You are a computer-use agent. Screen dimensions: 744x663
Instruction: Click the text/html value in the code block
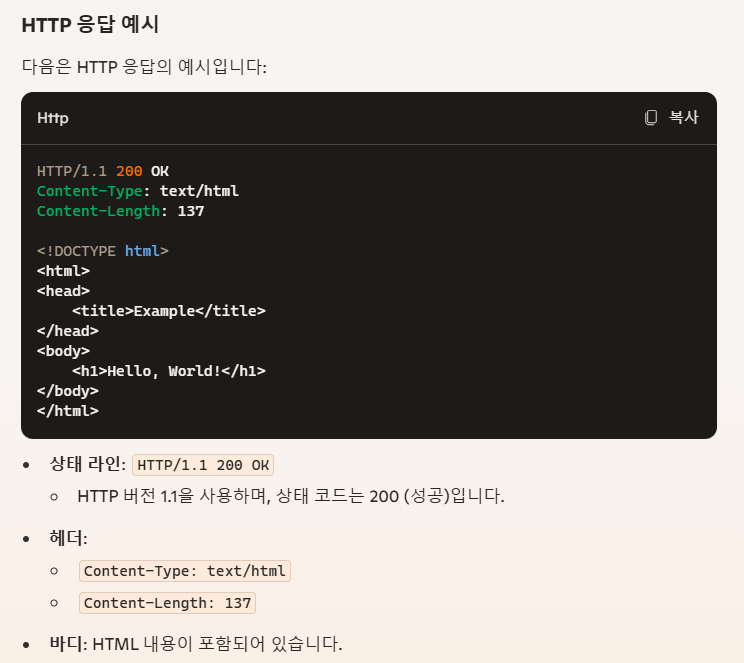199,191
